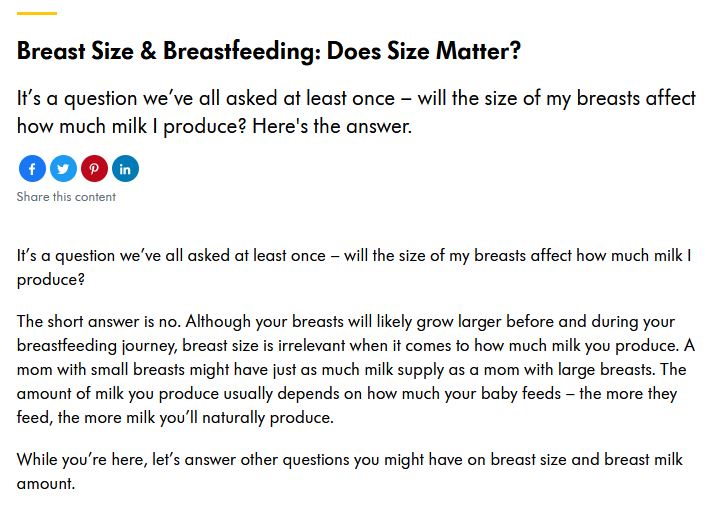Click the "Share this content" label
The width and height of the screenshot is (718, 511).
point(66,197)
